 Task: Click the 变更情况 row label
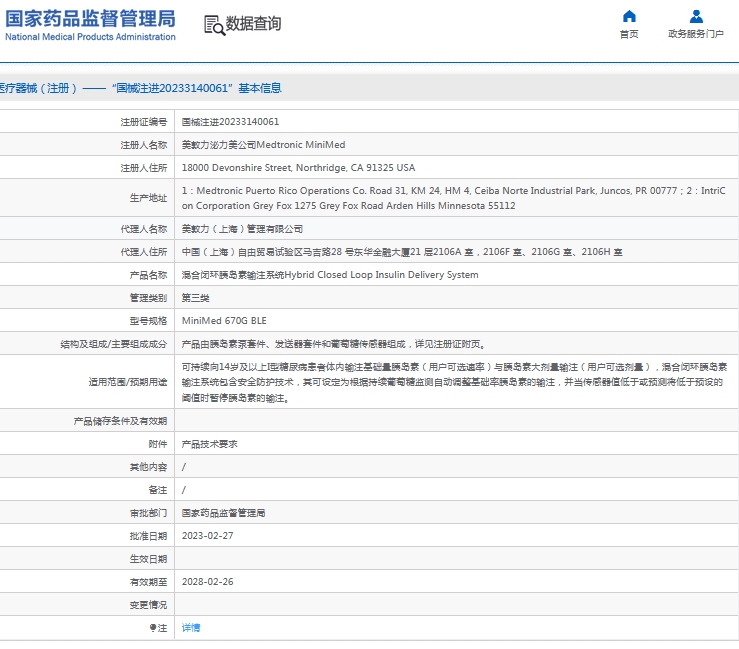click(x=148, y=605)
